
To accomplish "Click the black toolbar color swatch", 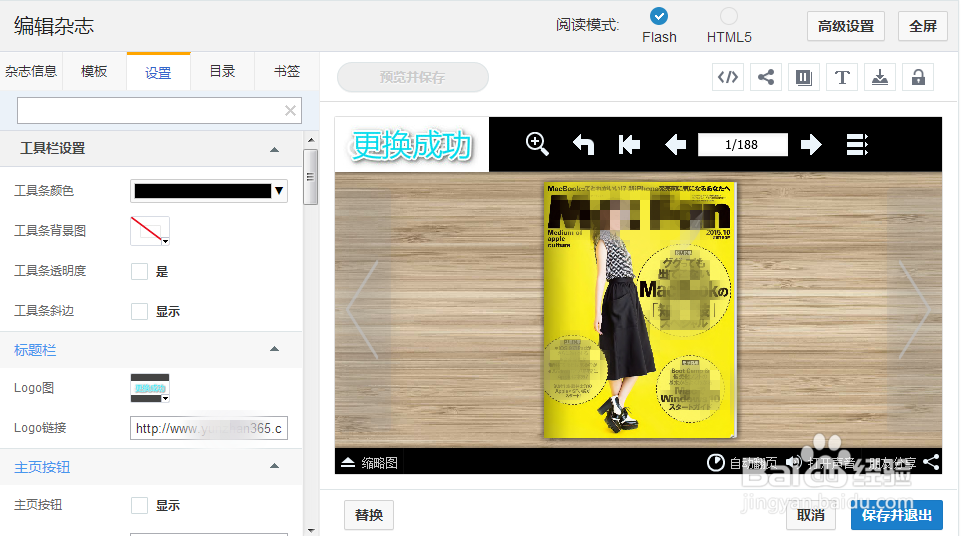I will click(202, 191).
